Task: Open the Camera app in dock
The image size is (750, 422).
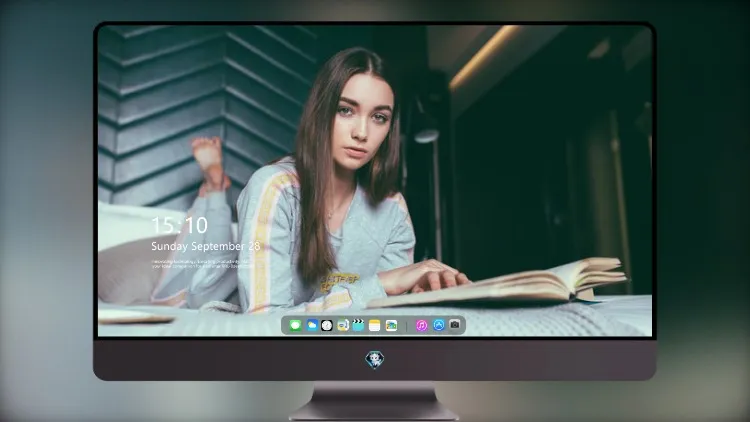Action: pyautogui.click(x=455, y=325)
